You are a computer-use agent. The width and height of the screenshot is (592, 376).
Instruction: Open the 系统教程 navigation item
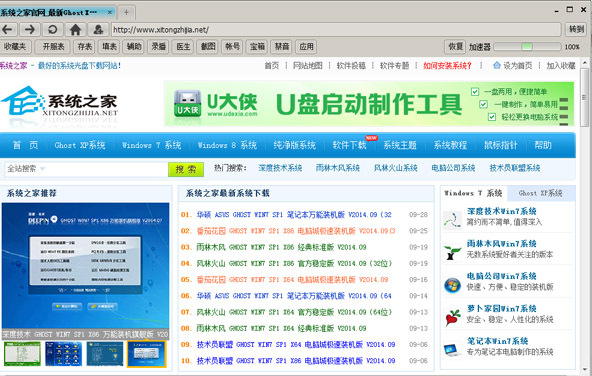pyautogui.click(x=450, y=145)
